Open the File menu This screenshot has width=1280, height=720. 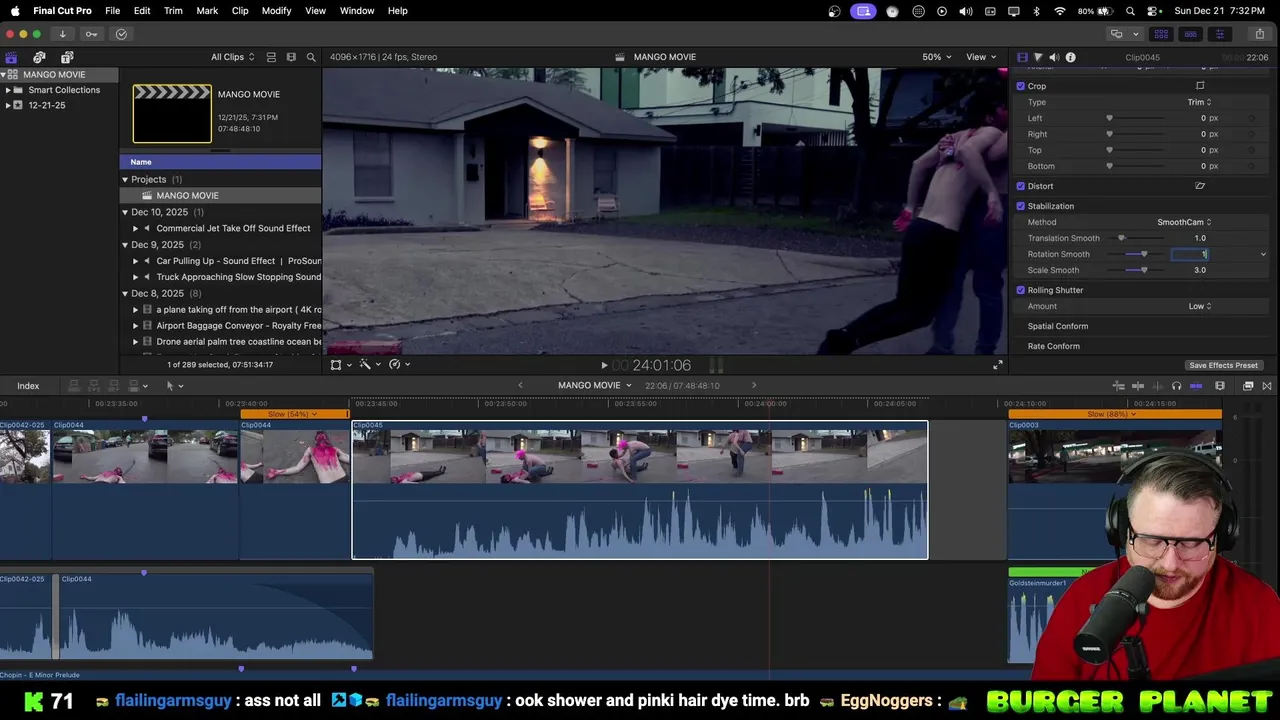coord(113,11)
